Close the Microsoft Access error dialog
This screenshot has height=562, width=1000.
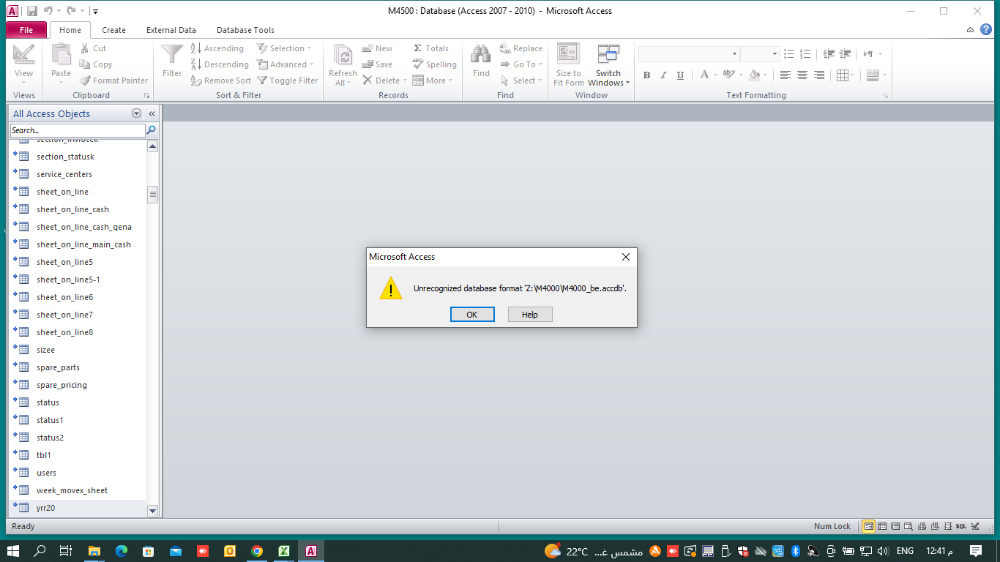click(626, 256)
